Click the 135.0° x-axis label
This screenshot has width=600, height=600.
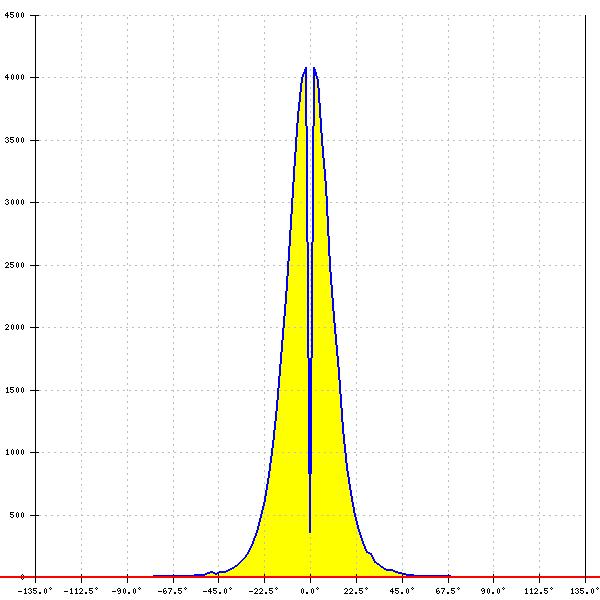click(585, 591)
